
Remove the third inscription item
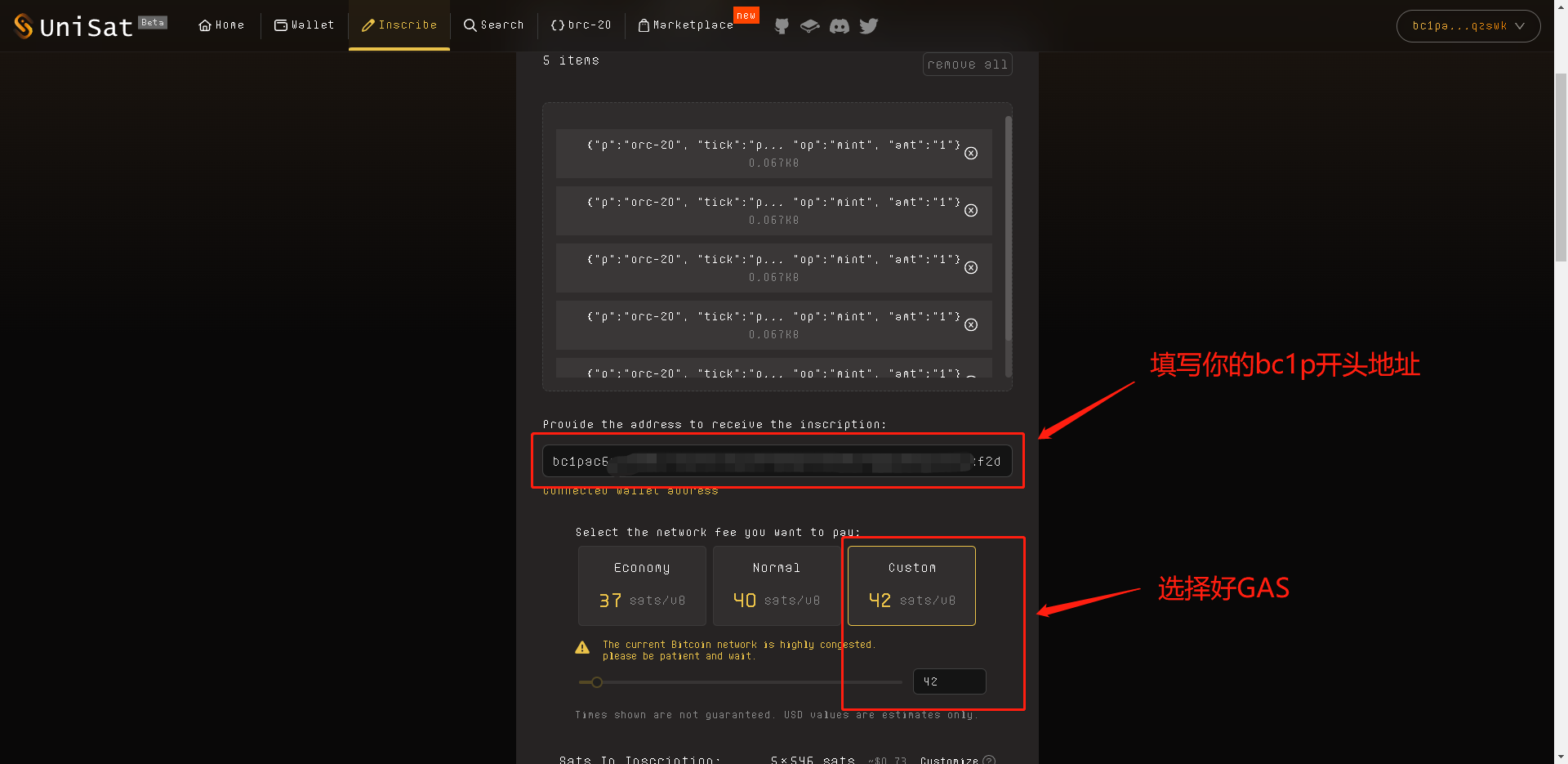tap(971, 268)
